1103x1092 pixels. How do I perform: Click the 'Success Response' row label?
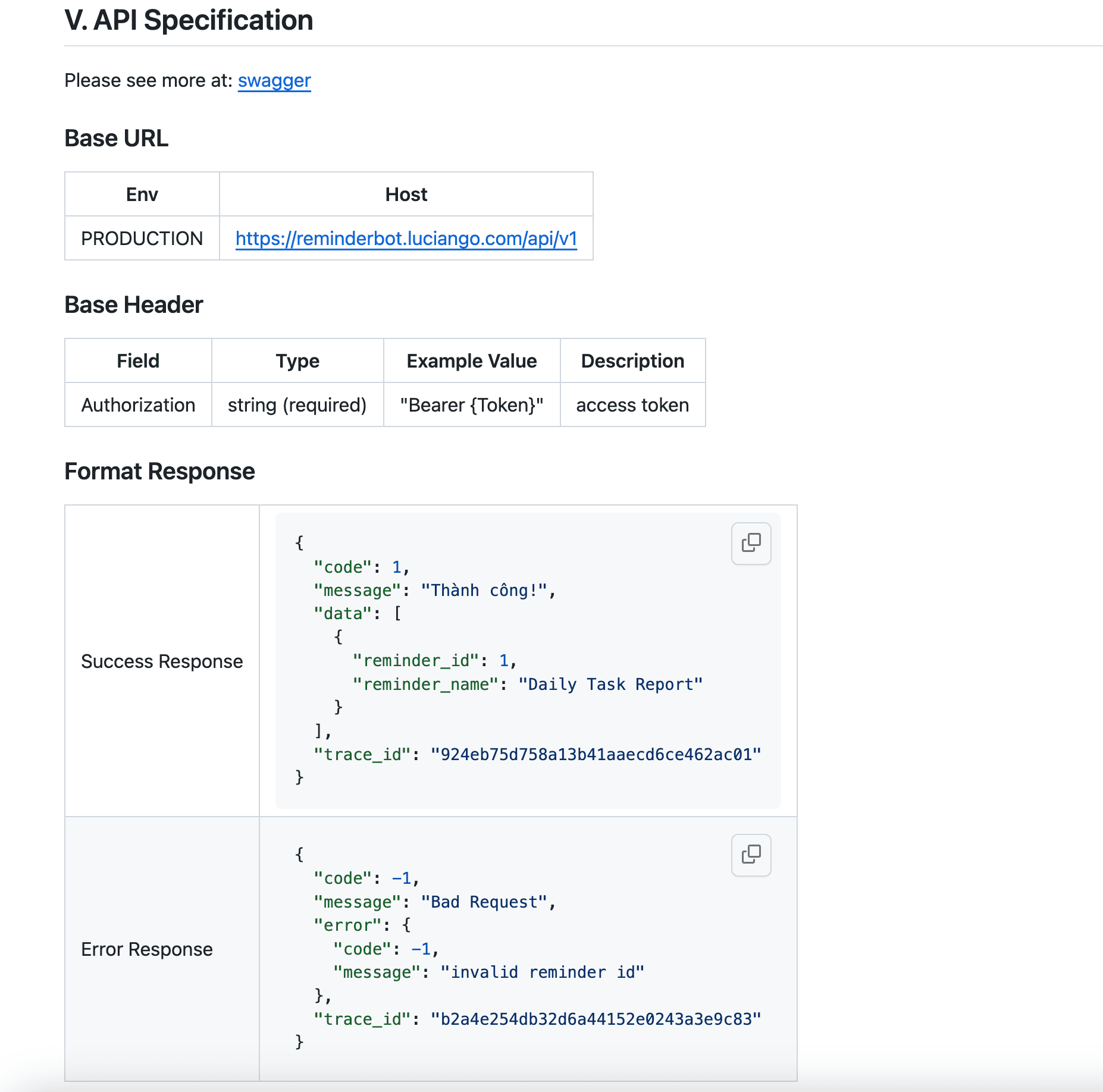coord(162,661)
